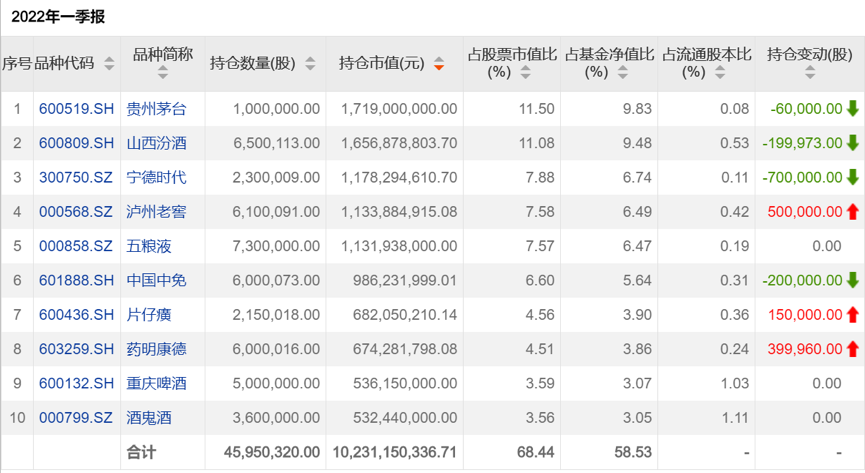Open stock code 300750.SZ
This screenshot has width=865, height=473.
tap(76, 177)
